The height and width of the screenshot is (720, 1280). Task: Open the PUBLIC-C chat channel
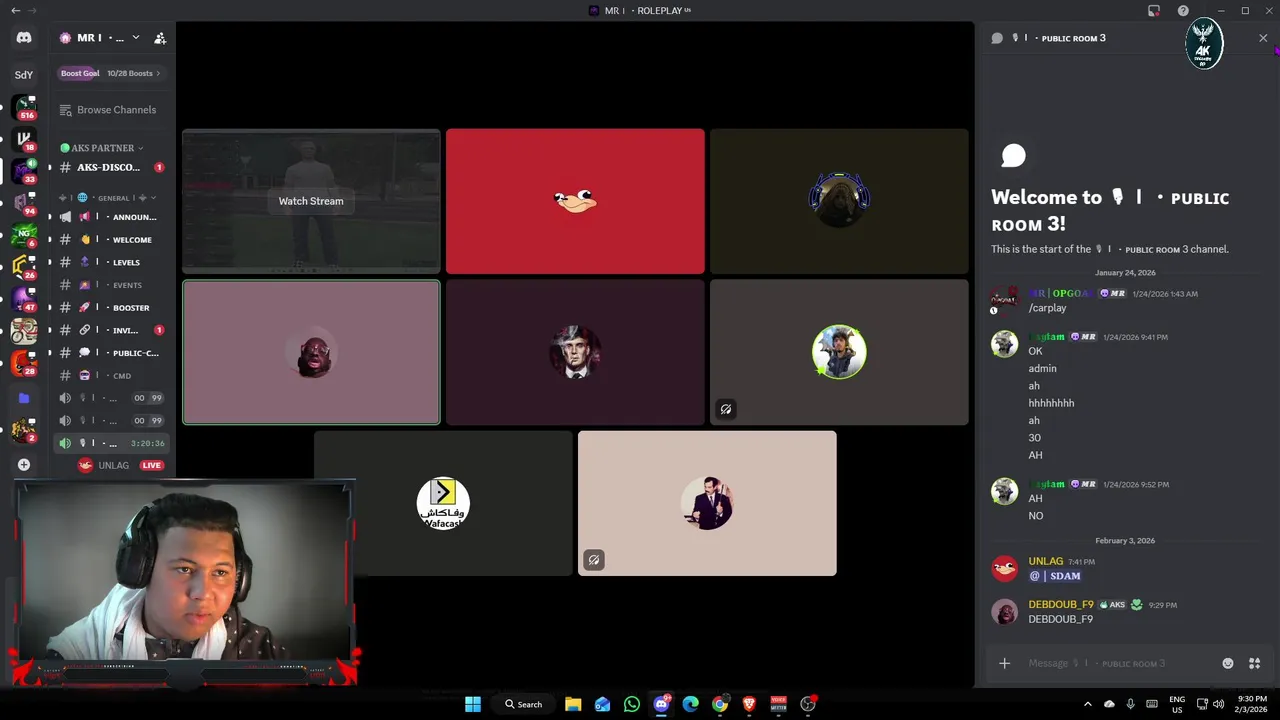tap(112, 353)
